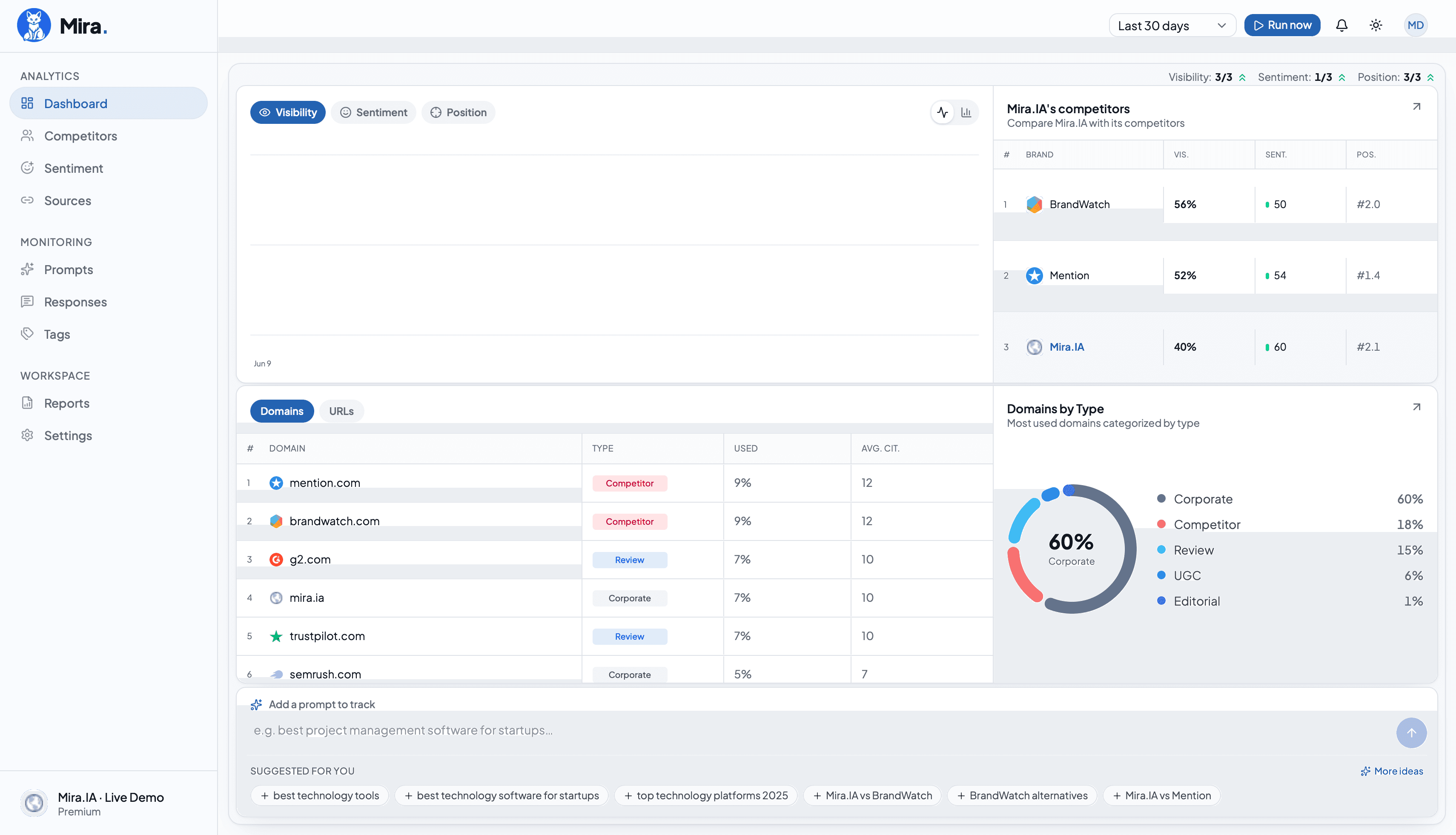The height and width of the screenshot is (835, 1456).
Task: Click the Position 3/3 rank indicator
Action: 1395,77
